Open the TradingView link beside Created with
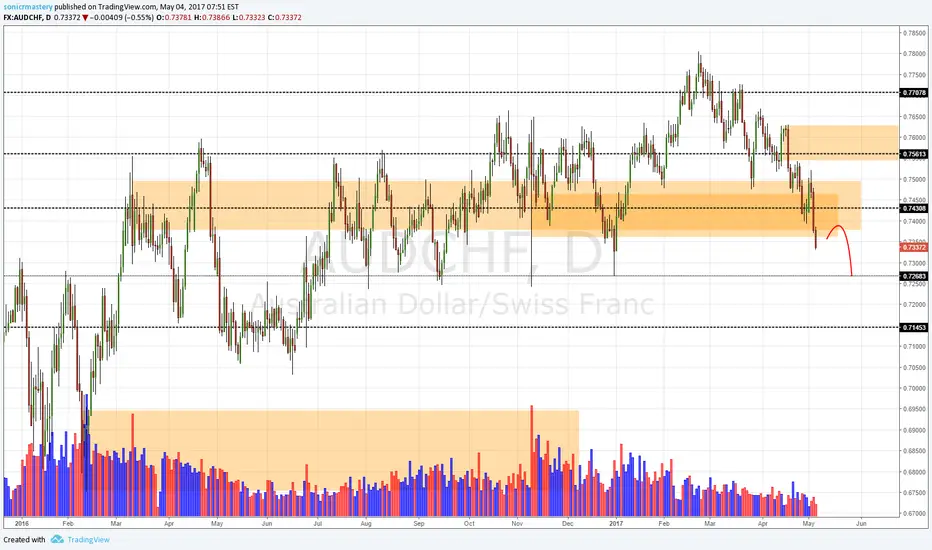The height and width of the screenshot is (550, 932). 88,539
